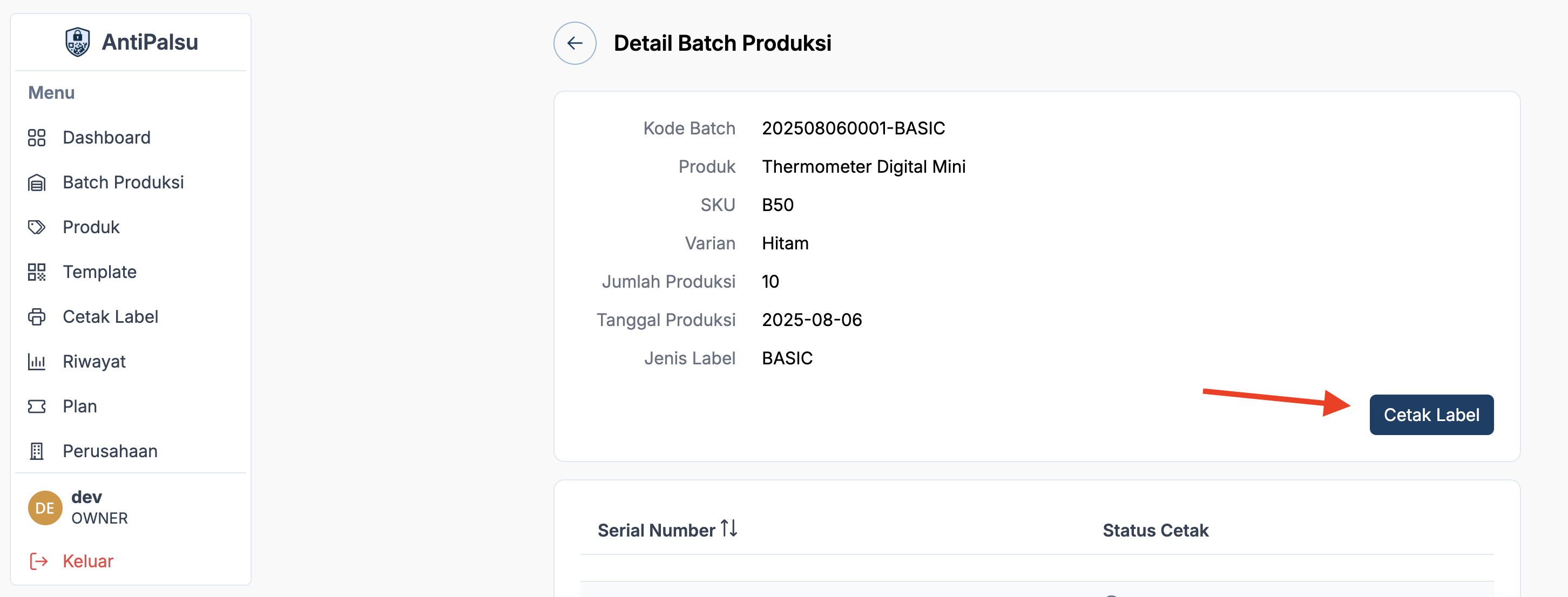Click the Template QR code icon

click(x=37, y=272)
